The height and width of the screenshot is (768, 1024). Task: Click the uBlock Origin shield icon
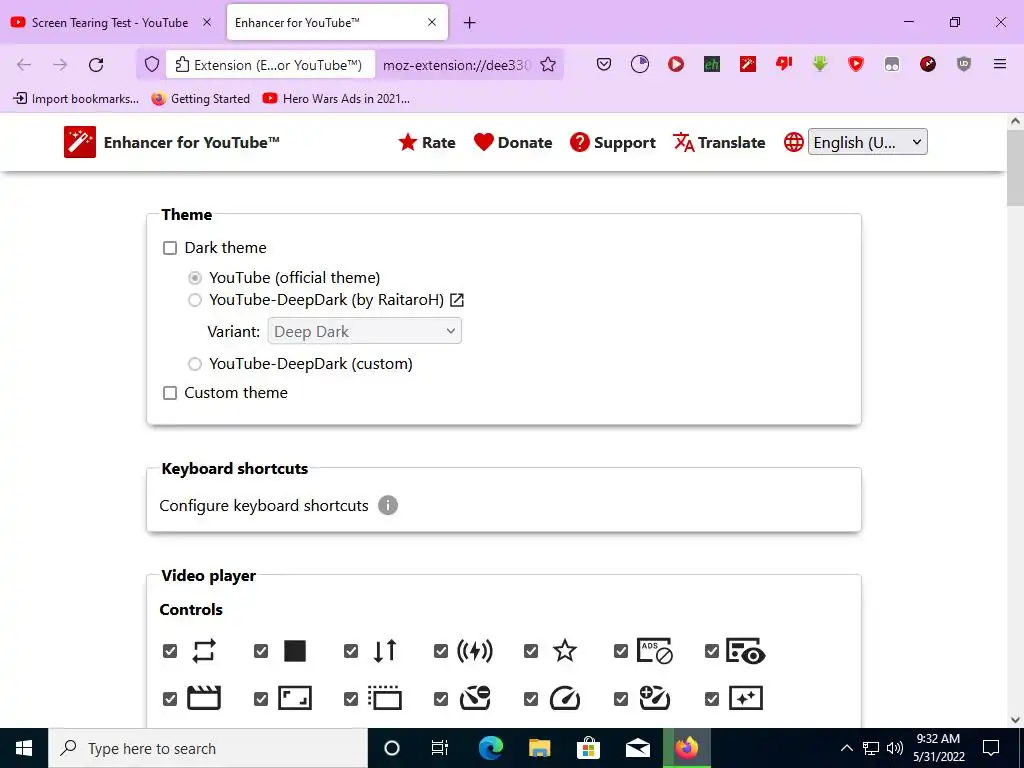pos(964,64)
